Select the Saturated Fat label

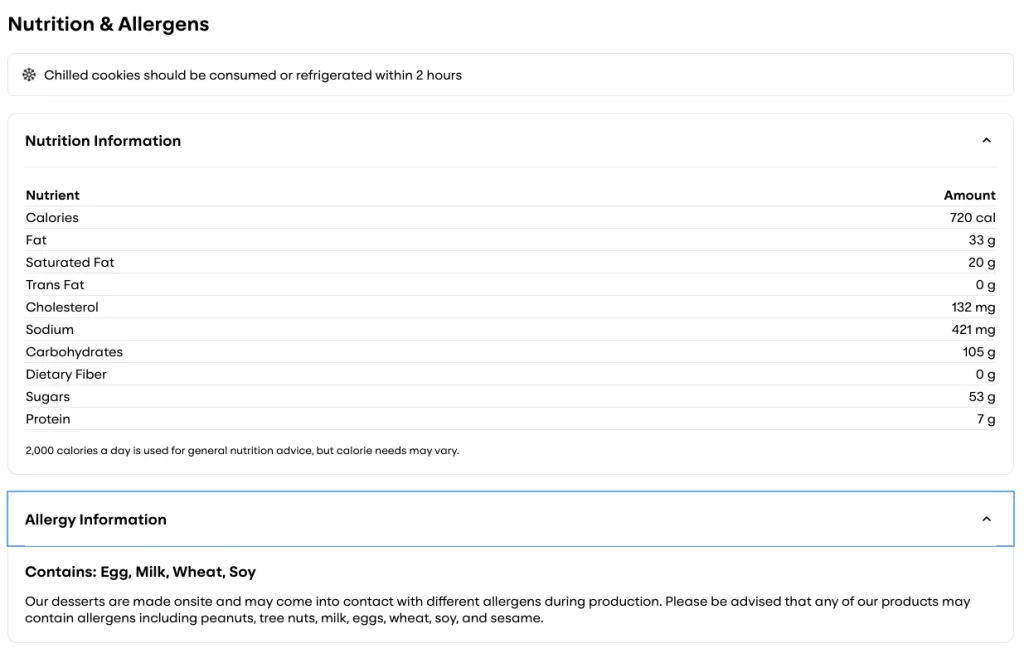click(70, 262)
